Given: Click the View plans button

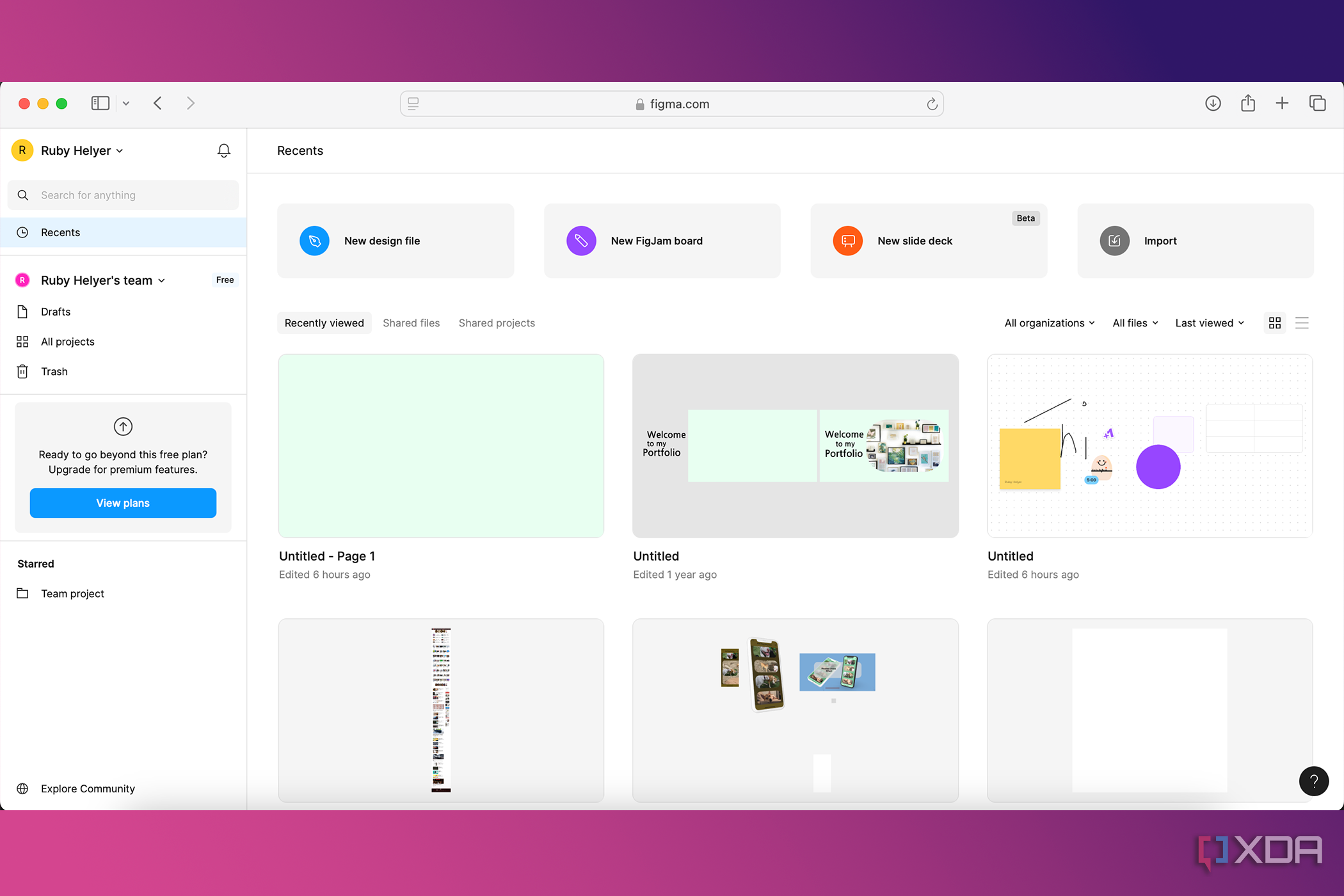Looking at the screenshot, I should click(x=123, y=503).
